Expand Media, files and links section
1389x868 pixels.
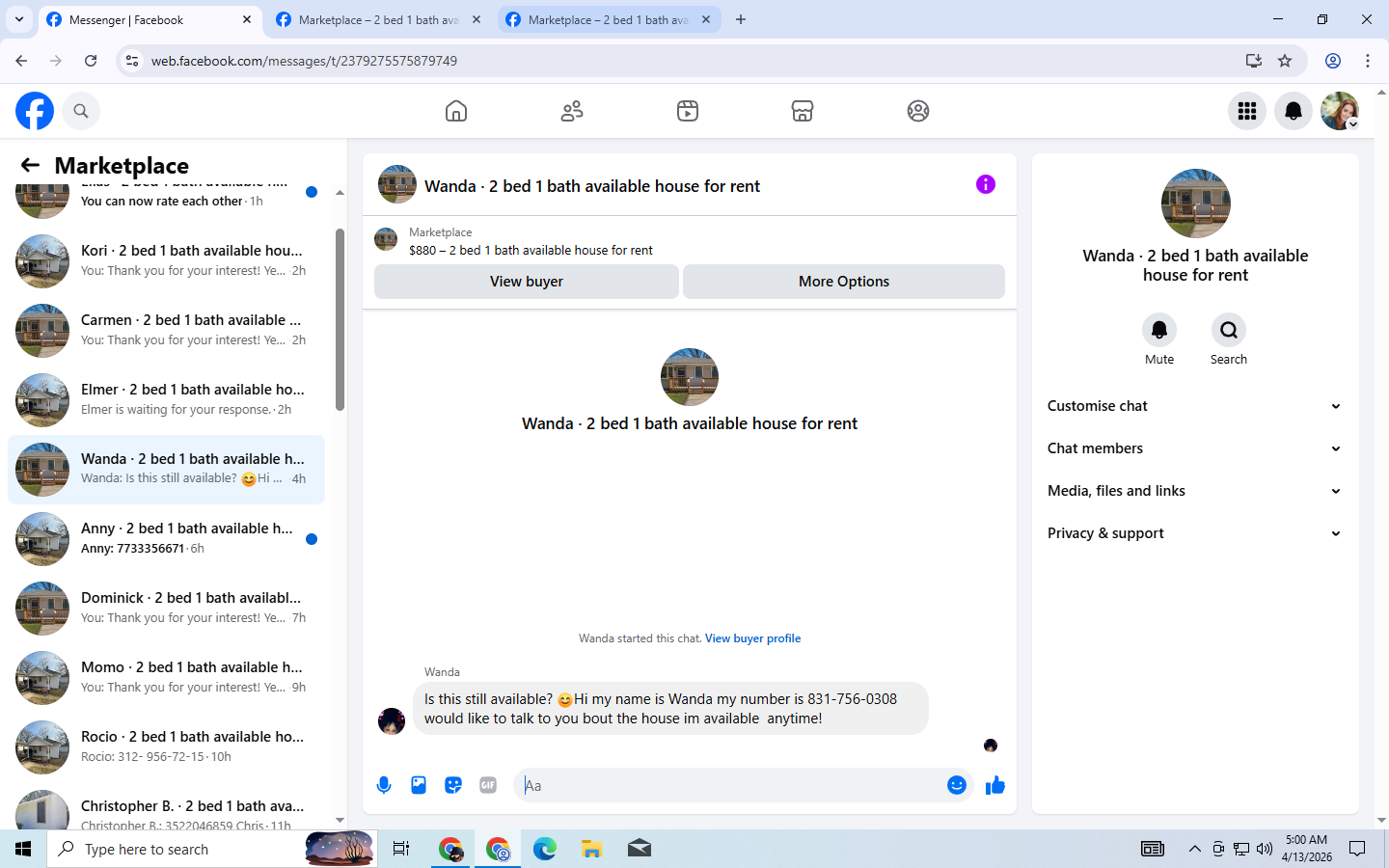tap(1195, 491)
